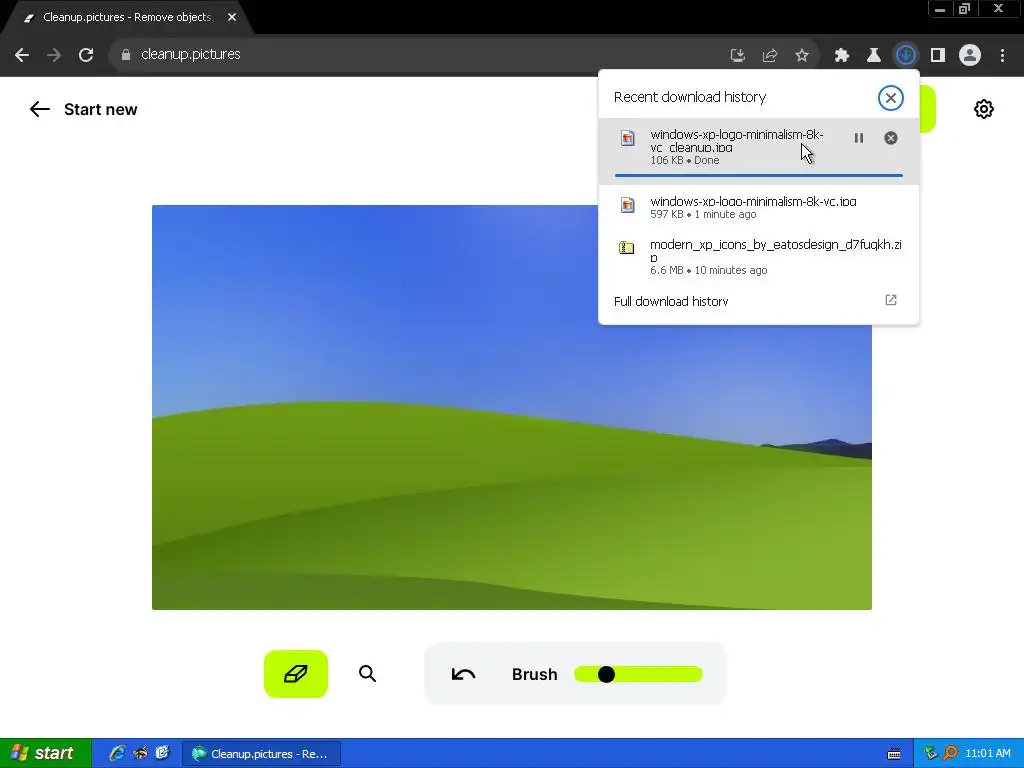Click the lock icon in address bar
This screenshot has width=1024, height=768.
(x=126, y=55)
